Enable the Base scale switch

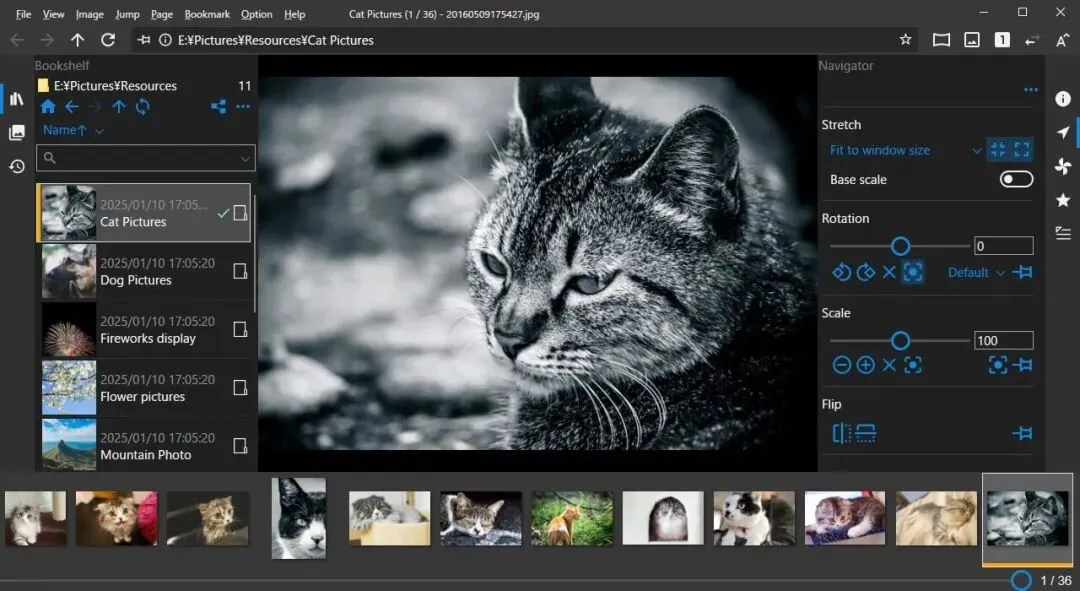[1016, 179]
